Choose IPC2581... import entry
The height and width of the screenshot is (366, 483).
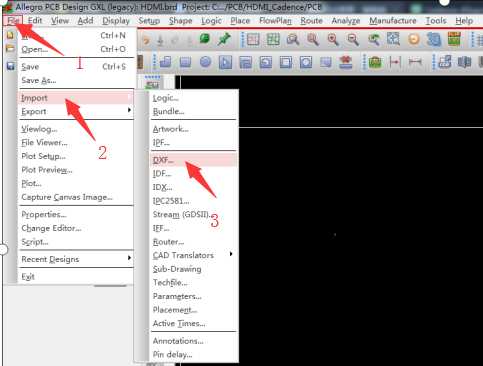(x=193, y=201)
